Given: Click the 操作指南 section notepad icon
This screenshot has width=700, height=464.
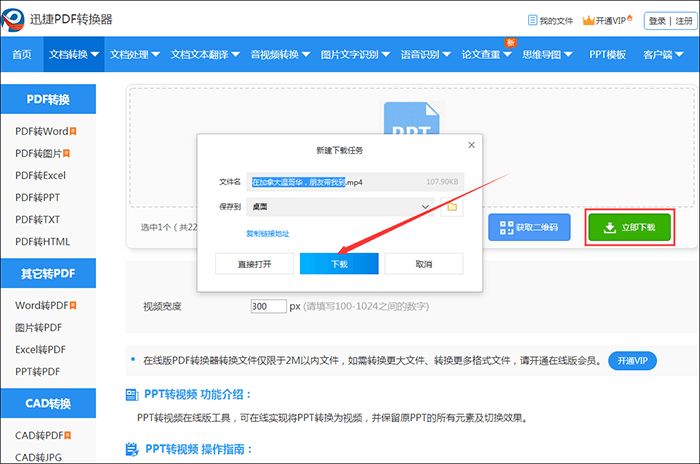Looking at the screenshot, I should (x=132, y=449).
